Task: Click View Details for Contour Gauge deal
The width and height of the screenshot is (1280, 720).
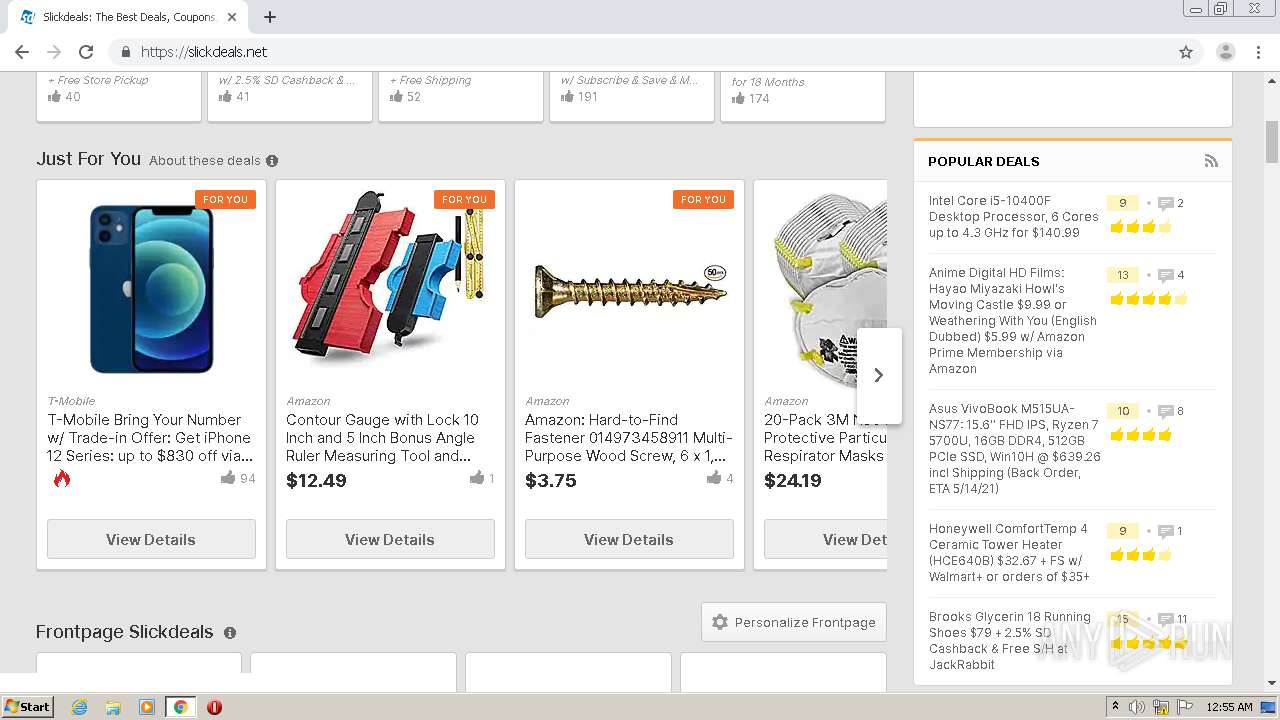Action: [390, 539]
